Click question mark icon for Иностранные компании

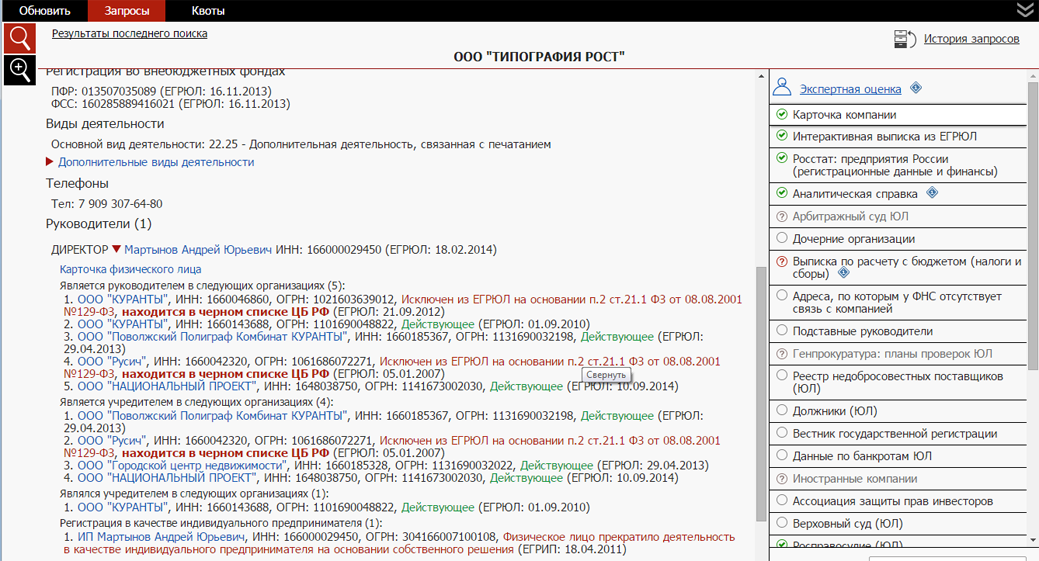(x=782, y=478)
